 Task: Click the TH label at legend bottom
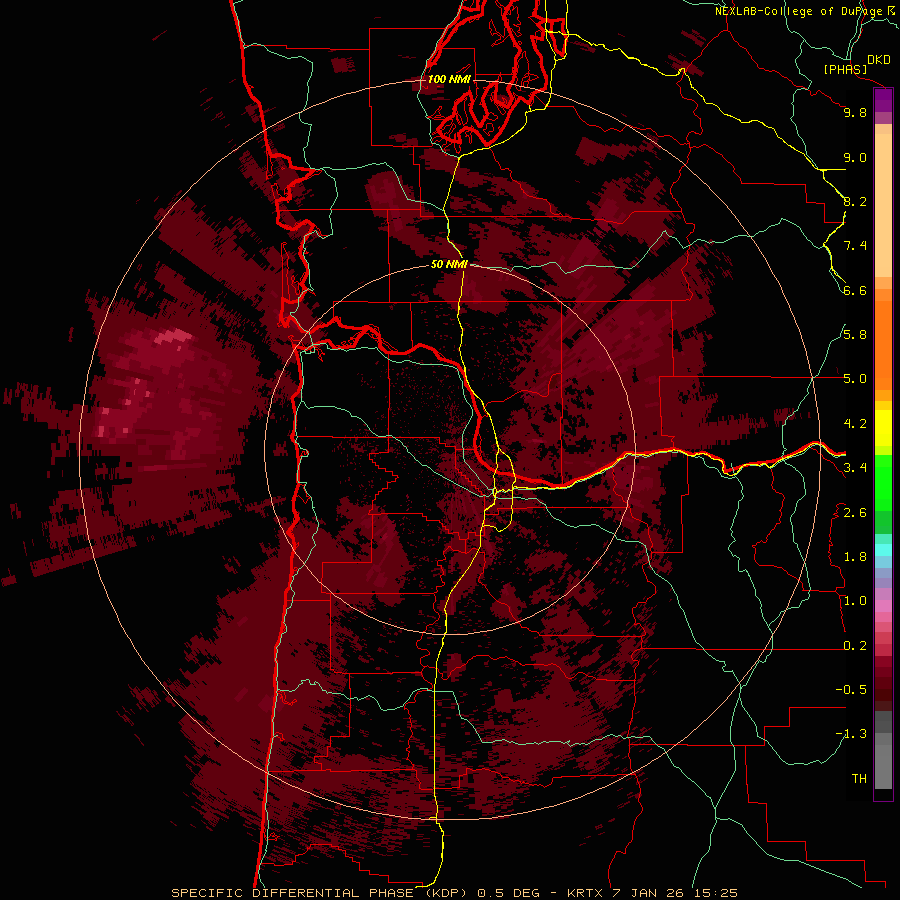coord(859,779)
